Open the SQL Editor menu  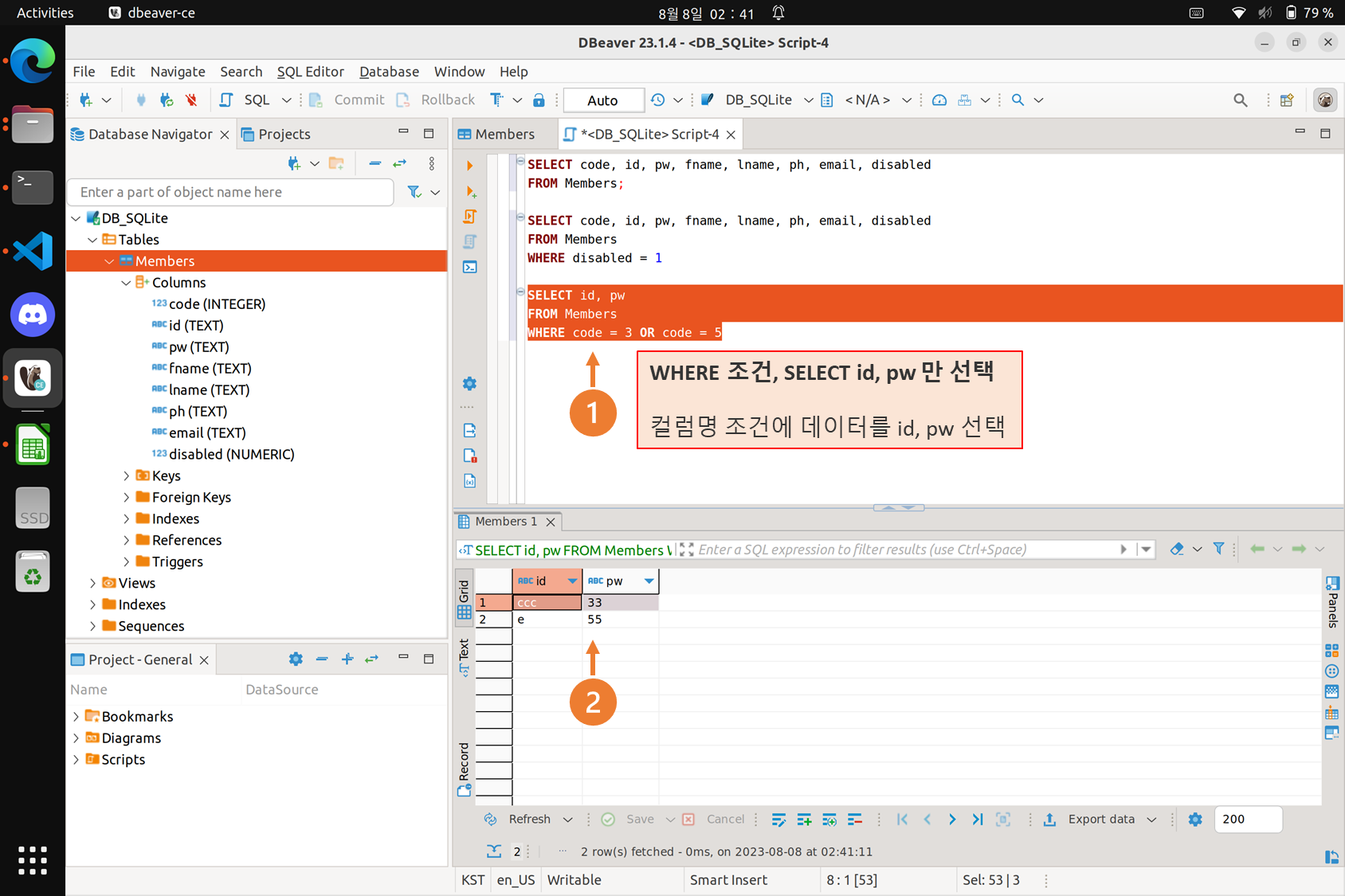point(311,72)
